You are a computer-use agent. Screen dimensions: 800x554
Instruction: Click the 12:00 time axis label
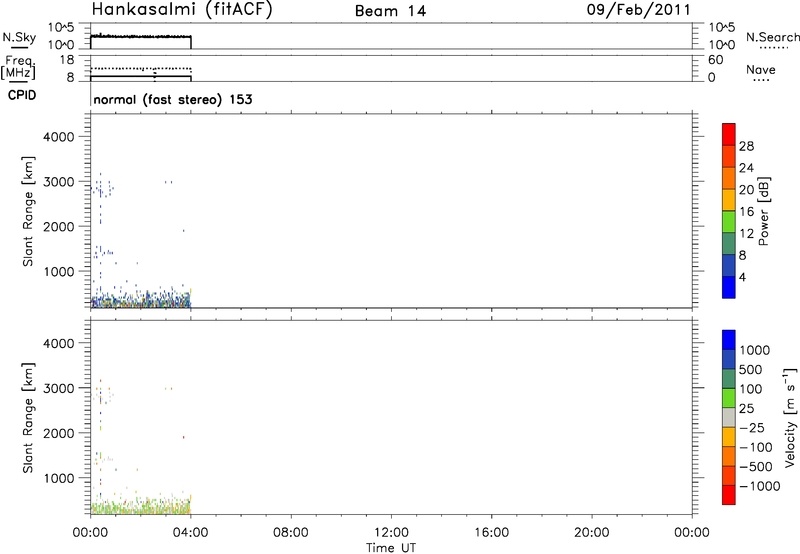pyautogui.click(x=391, y=533)
